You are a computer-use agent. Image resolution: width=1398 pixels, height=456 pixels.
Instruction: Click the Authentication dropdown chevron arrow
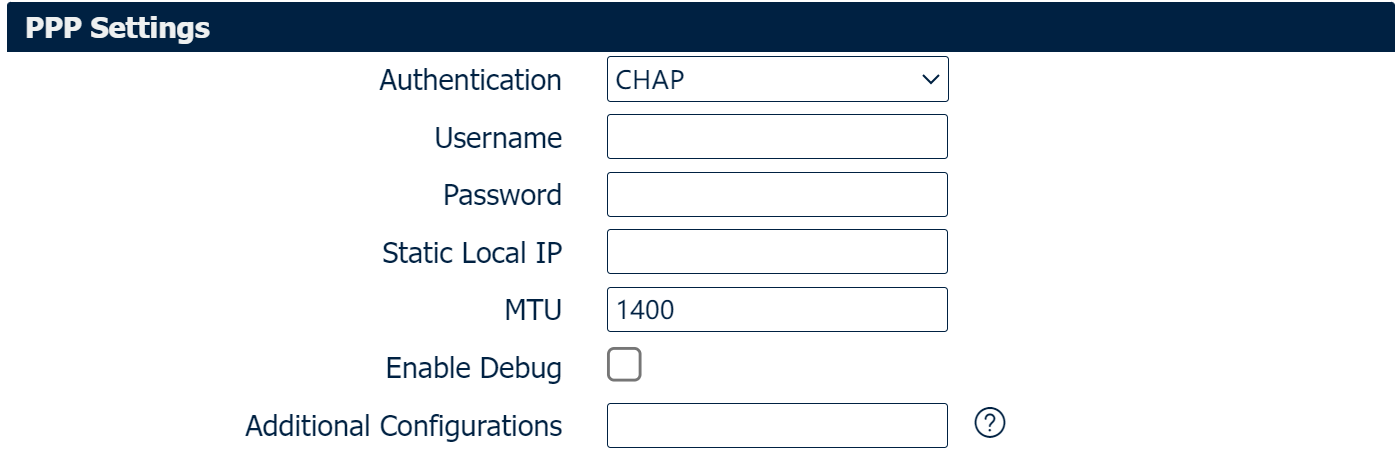click(x=930, y=80)
